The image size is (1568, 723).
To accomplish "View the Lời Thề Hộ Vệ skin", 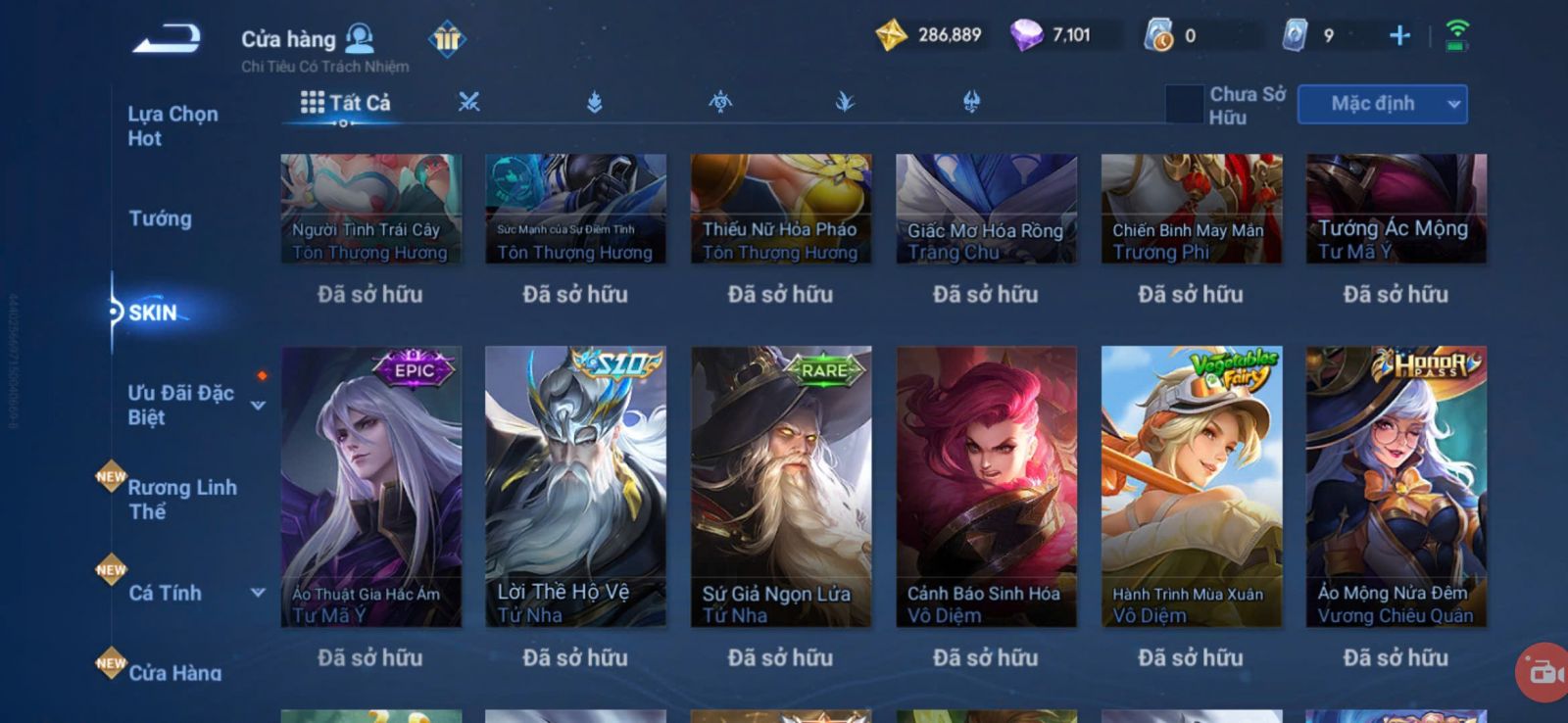I will click(575, 487).
